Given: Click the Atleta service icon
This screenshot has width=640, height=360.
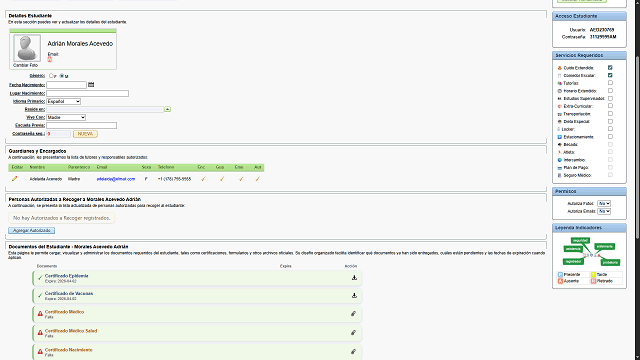Looking at the screenshot, I should 560,152.
